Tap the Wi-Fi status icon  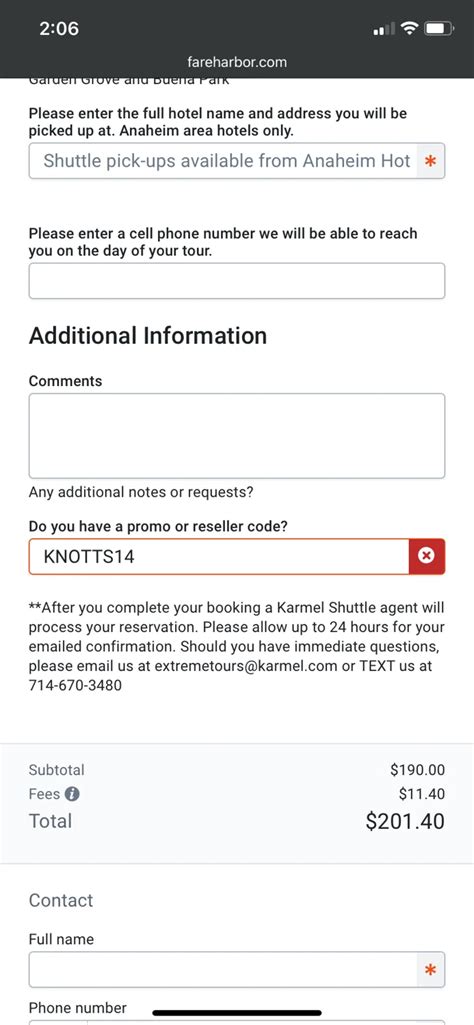[x=410, y=28]
